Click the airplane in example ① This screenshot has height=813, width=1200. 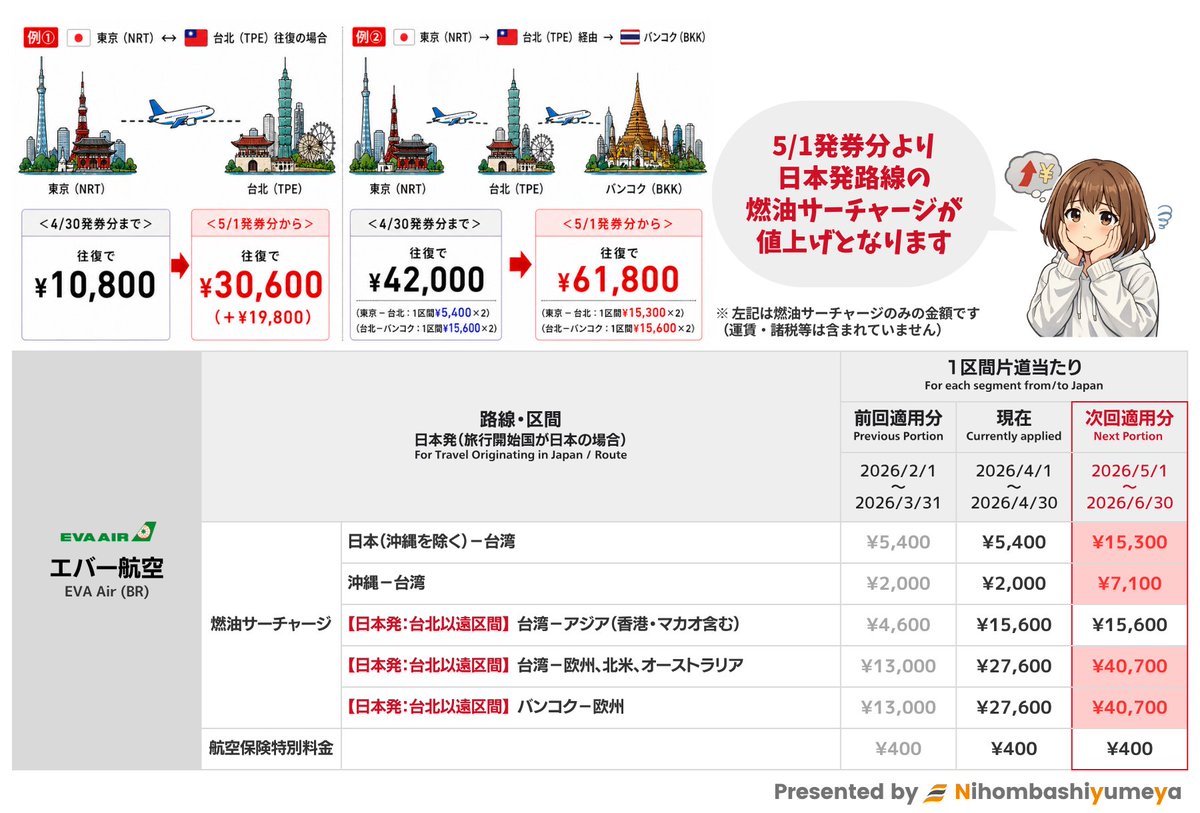point(182,111)
